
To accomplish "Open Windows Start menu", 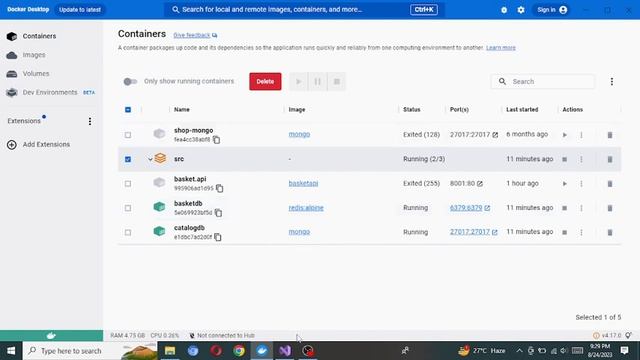I will point(11,351).
